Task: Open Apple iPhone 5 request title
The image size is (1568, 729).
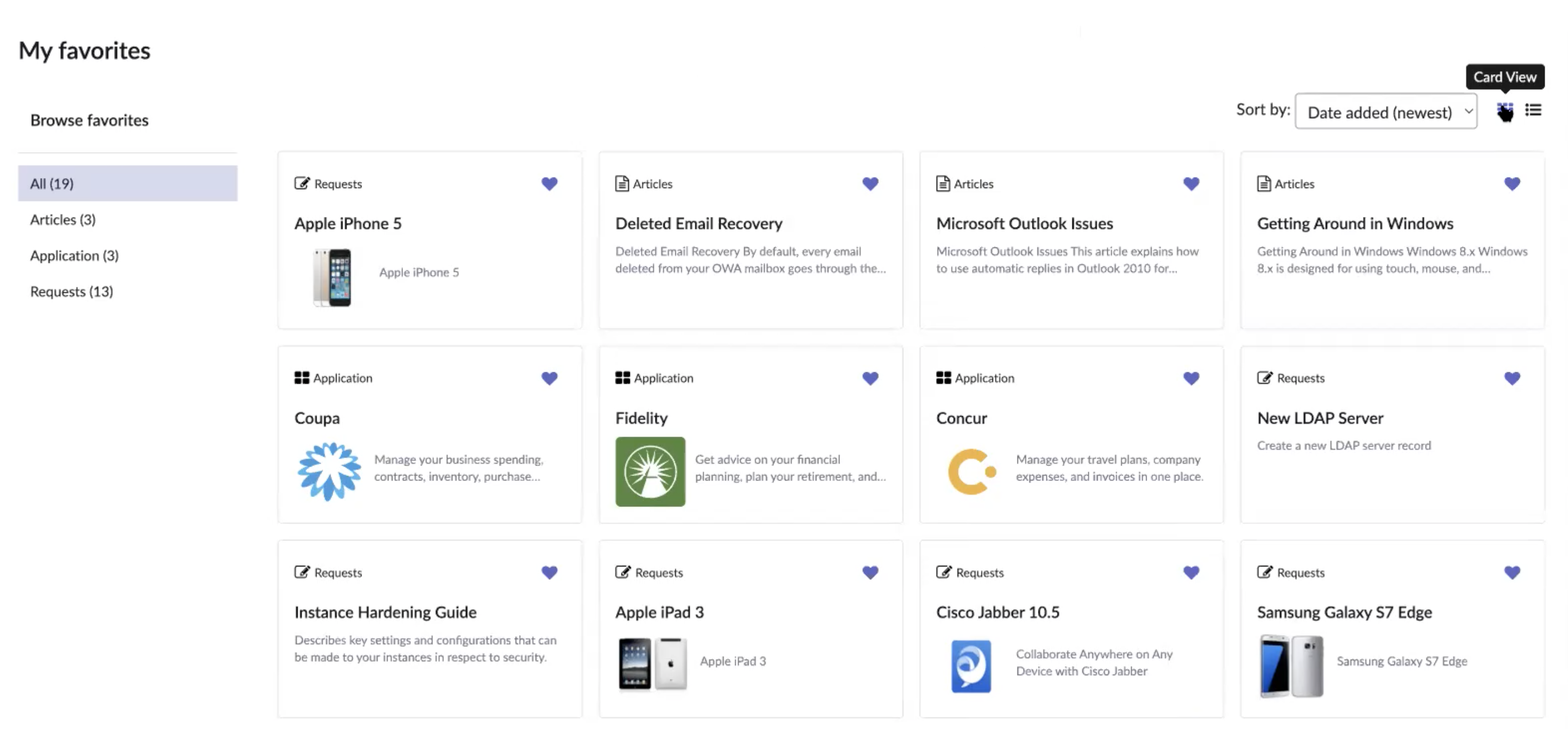Action: pyautogui.click(x=348, y=224)
